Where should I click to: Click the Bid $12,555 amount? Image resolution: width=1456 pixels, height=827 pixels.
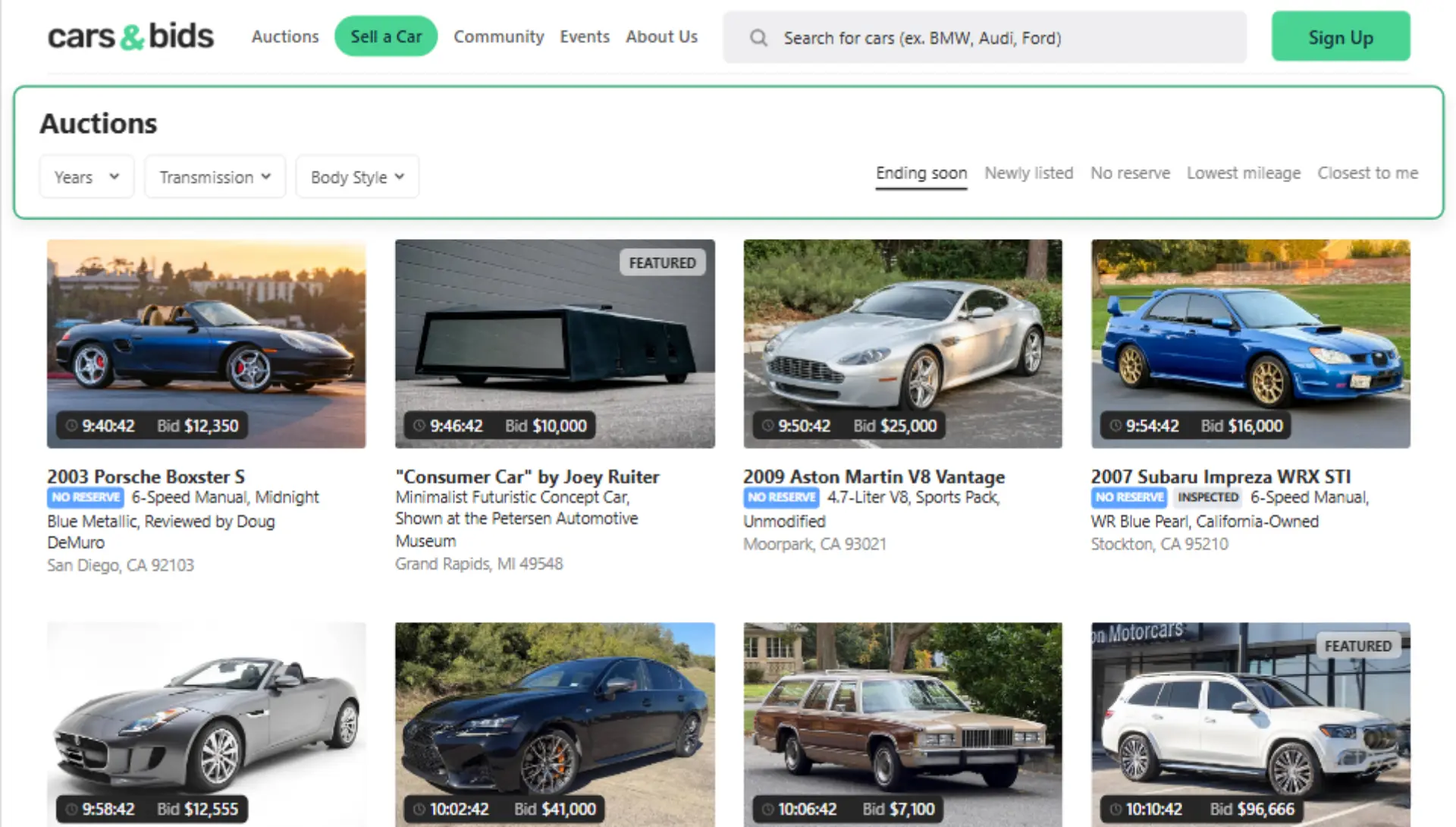tap(197, 809)
